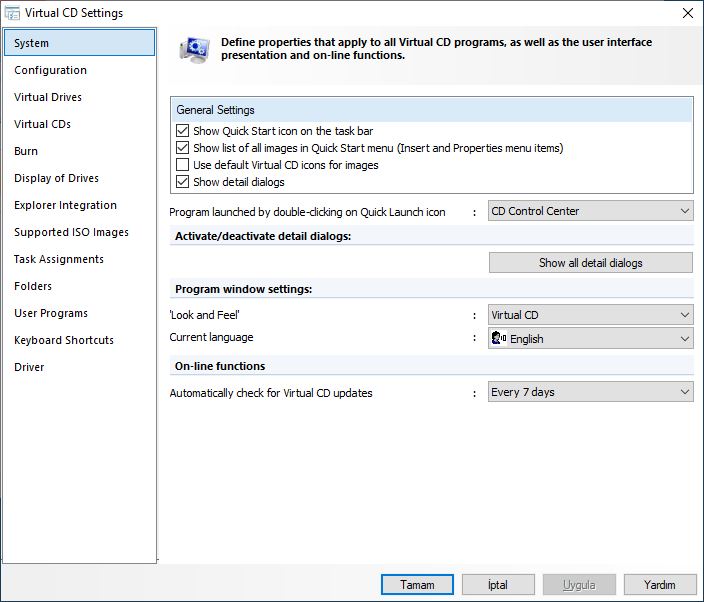Click the Tamam button
The width and height of the screenshot is (704, 602).
pyautogui.click(x=417, y=584)
